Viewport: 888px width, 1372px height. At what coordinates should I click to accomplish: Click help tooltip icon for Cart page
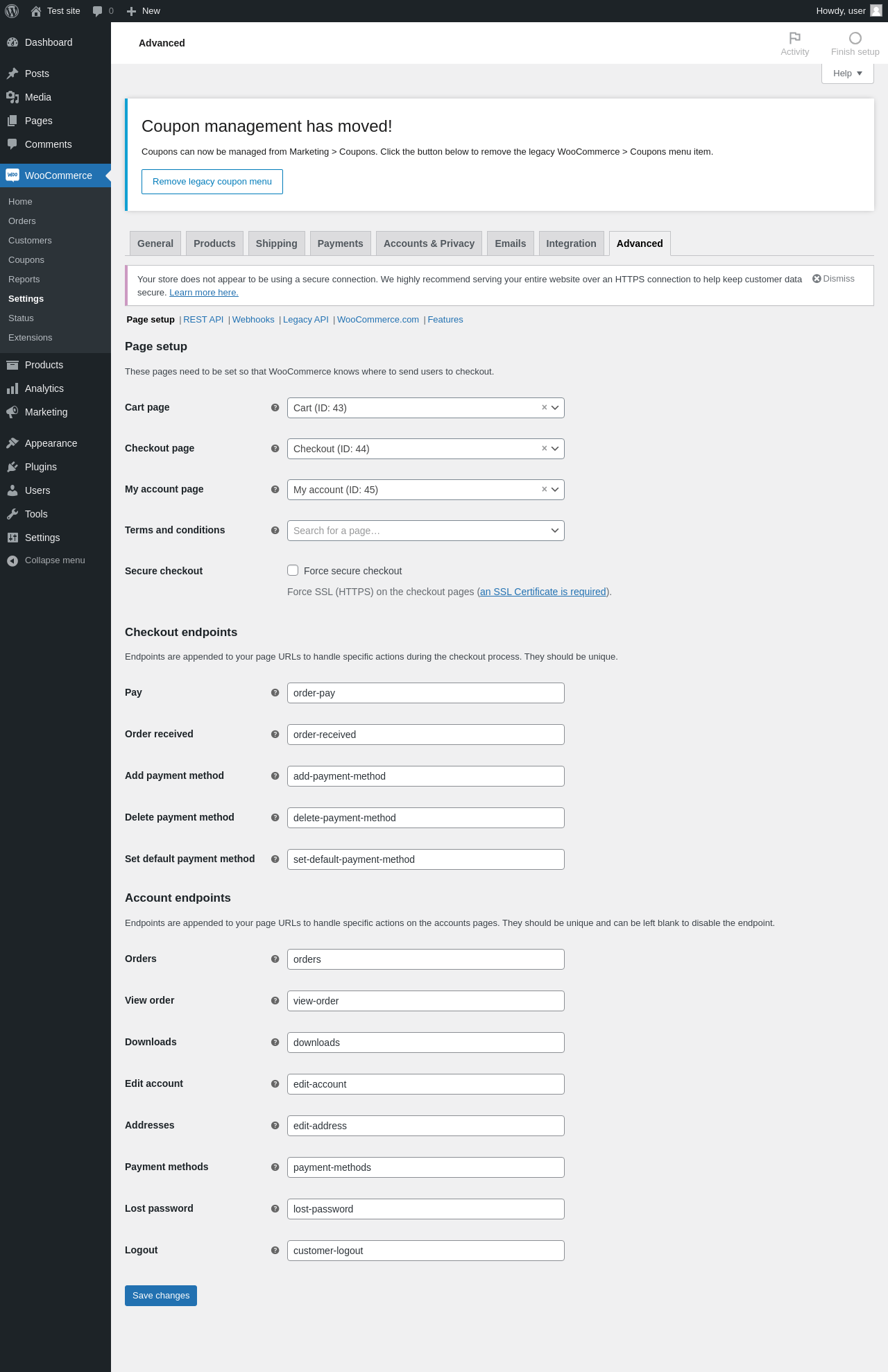[275, 408]
